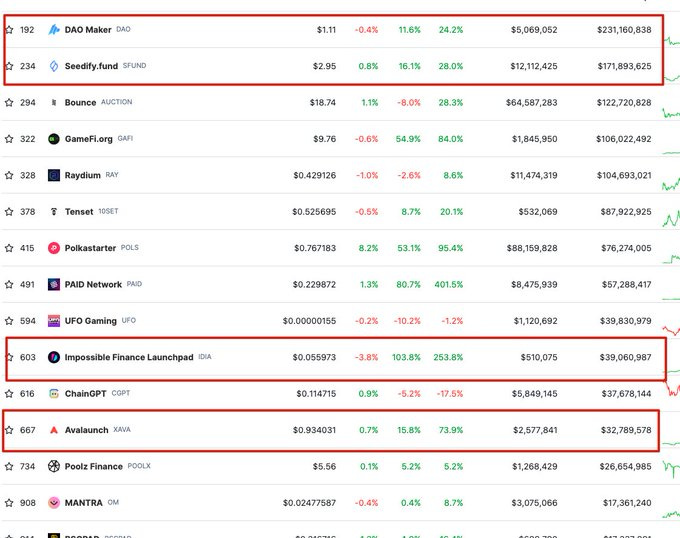Star UFO Gaming as favorite

point(9,321)
